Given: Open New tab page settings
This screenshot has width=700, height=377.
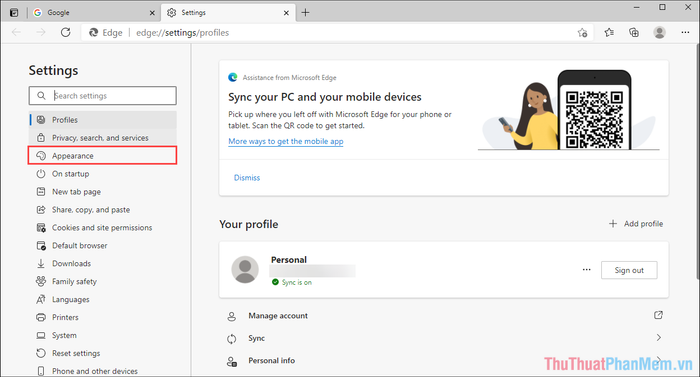Looking at the screenshot, I should pos(103,192).
